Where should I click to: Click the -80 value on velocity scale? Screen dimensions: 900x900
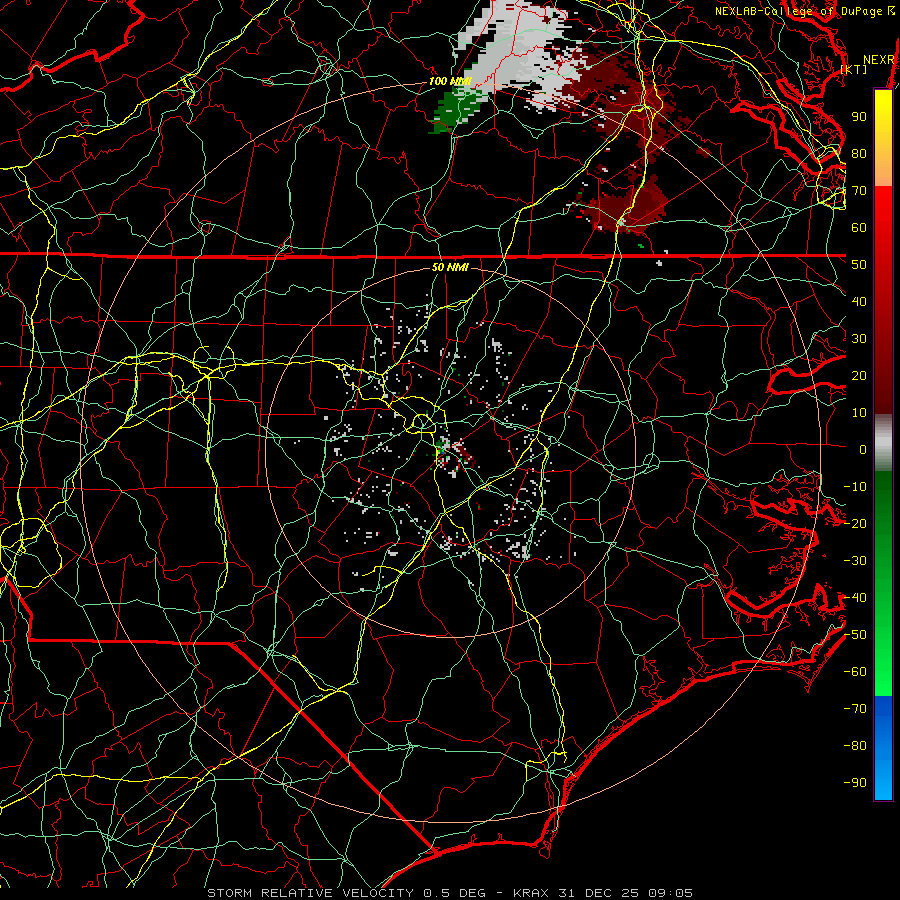pyautogui.click(x=855, y=746)
